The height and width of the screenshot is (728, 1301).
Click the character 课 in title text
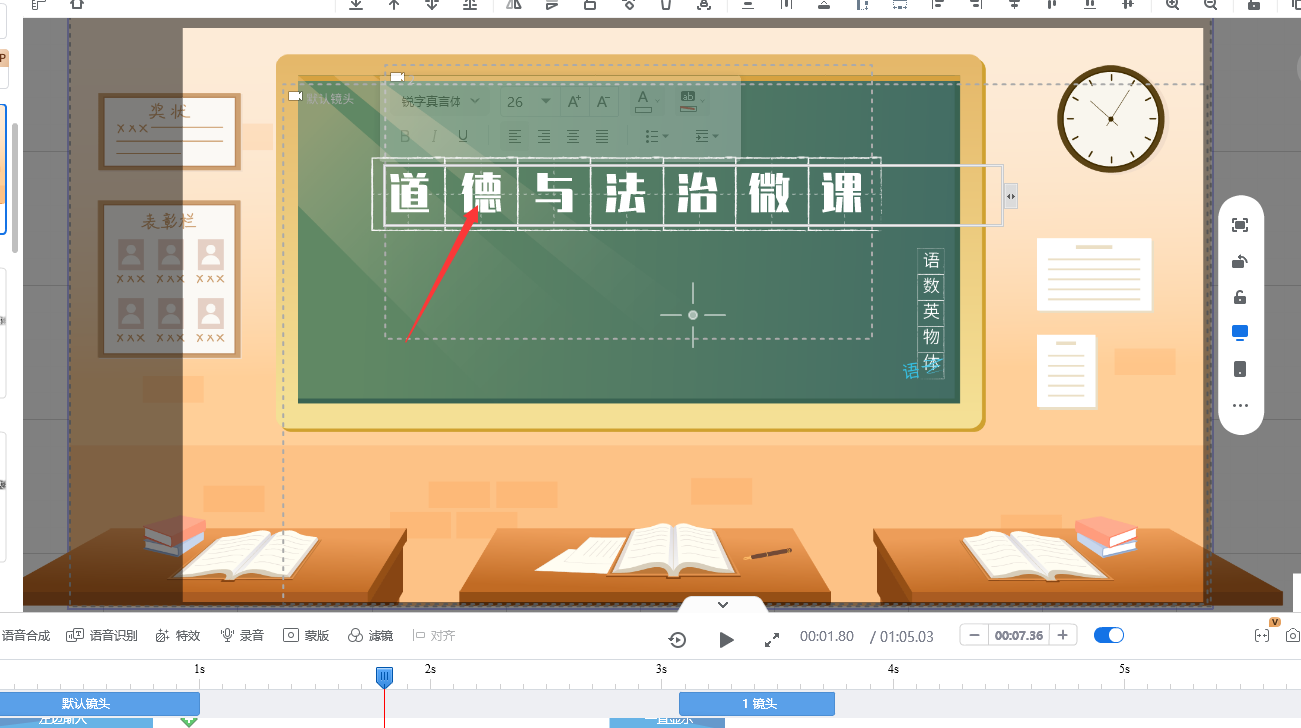tap(842, 193)
